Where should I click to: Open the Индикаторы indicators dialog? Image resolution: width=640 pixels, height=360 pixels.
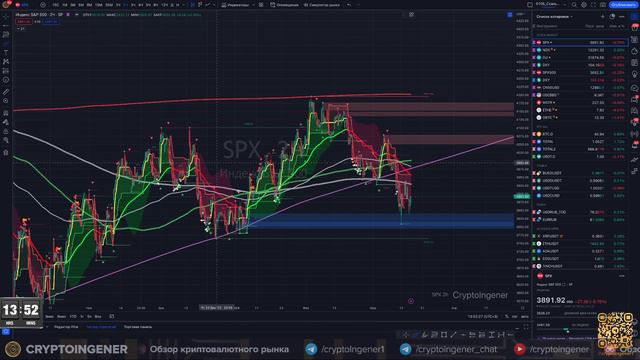236,5
